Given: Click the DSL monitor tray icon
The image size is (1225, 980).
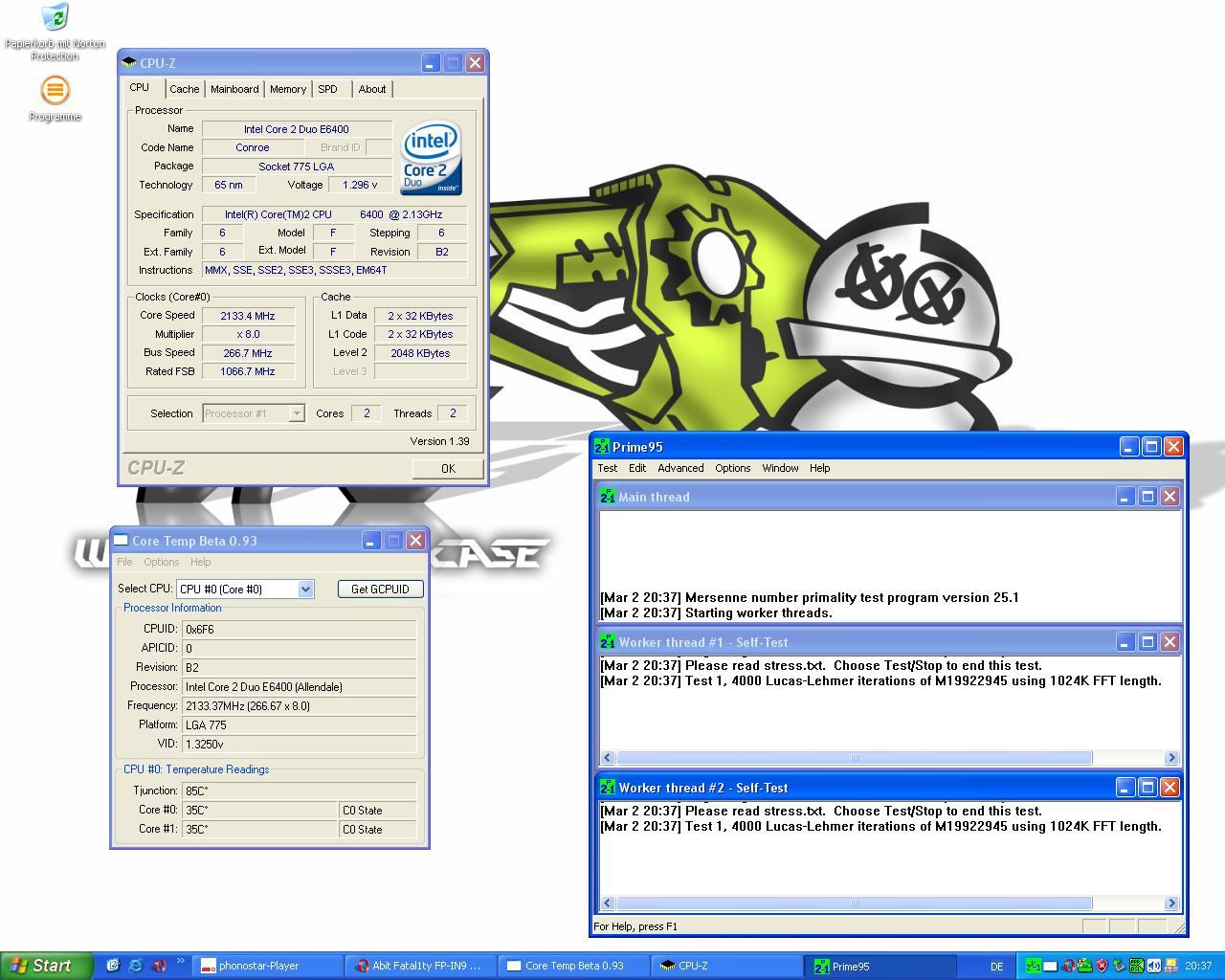Looking at the screenshot, I should click(1136, 966).
